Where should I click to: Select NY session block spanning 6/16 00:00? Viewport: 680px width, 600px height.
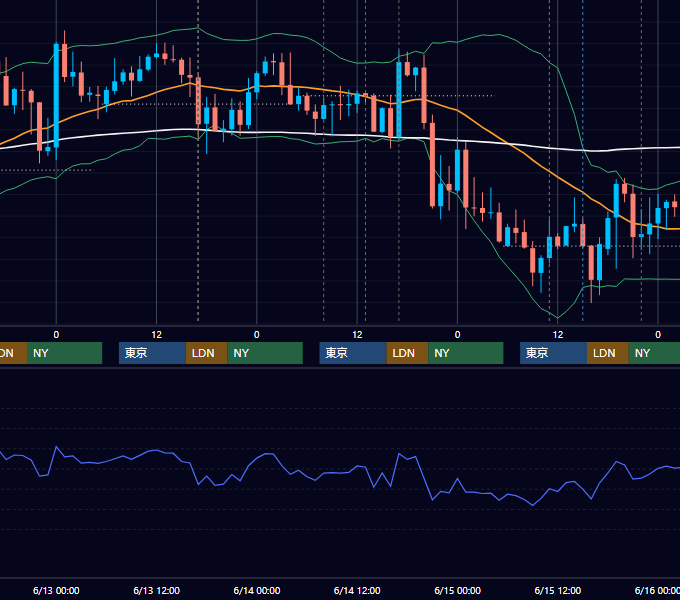(654, 353)
